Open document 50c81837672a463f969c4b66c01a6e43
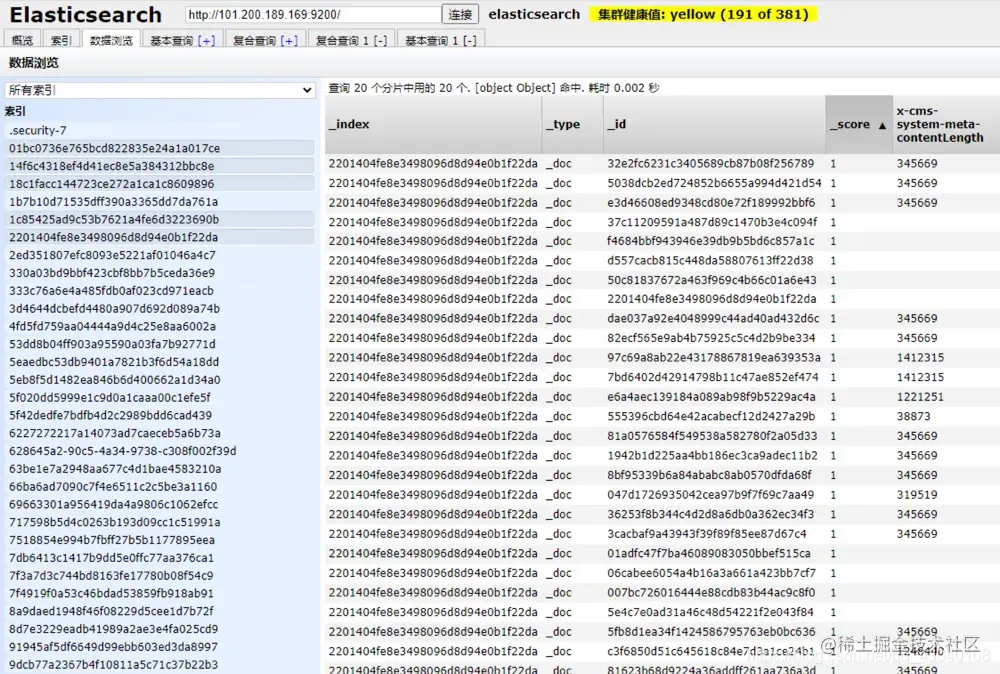1000x674 pixels. (x=712, y=281)
